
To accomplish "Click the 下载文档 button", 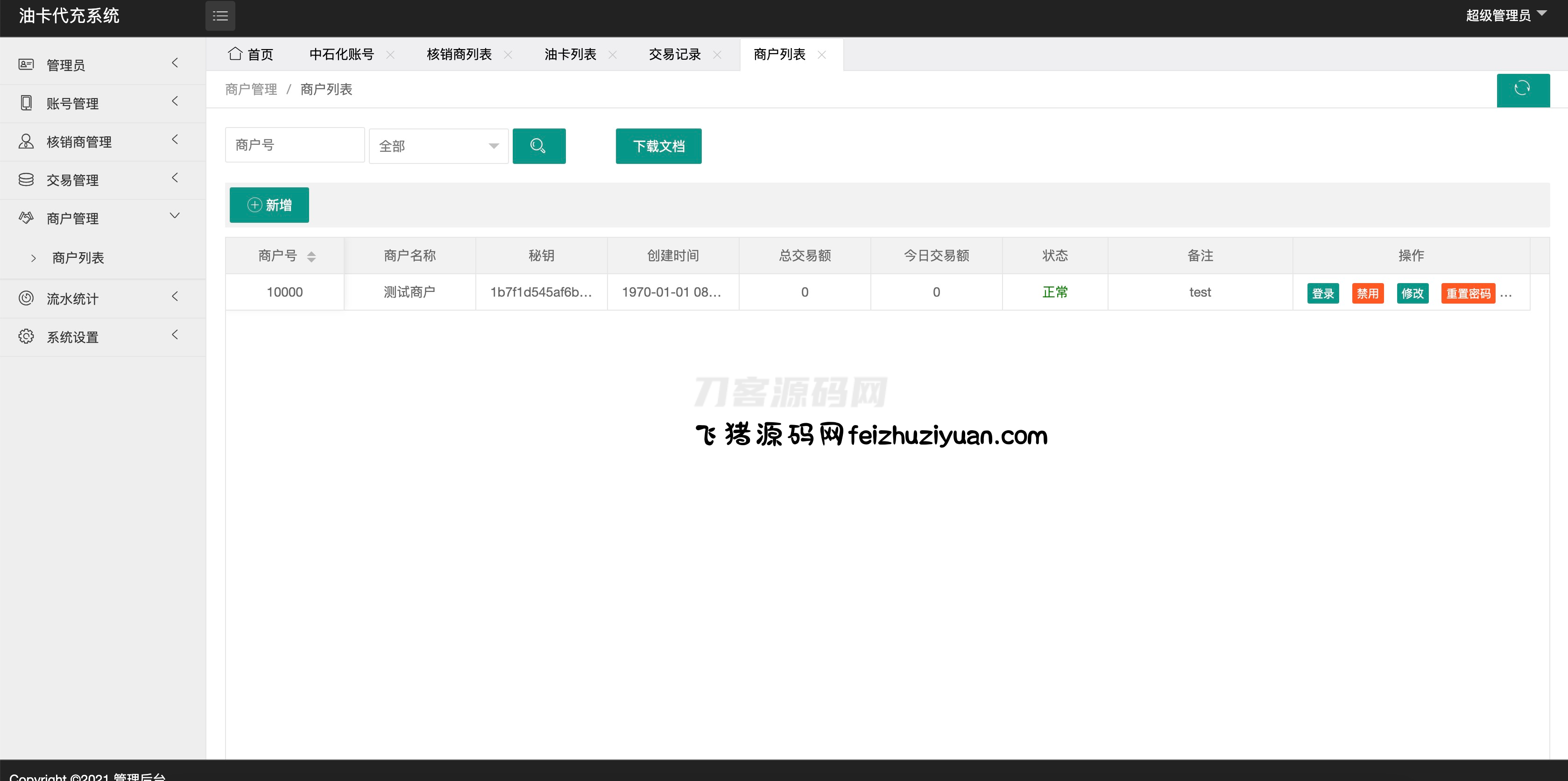I will coord(658,146).
